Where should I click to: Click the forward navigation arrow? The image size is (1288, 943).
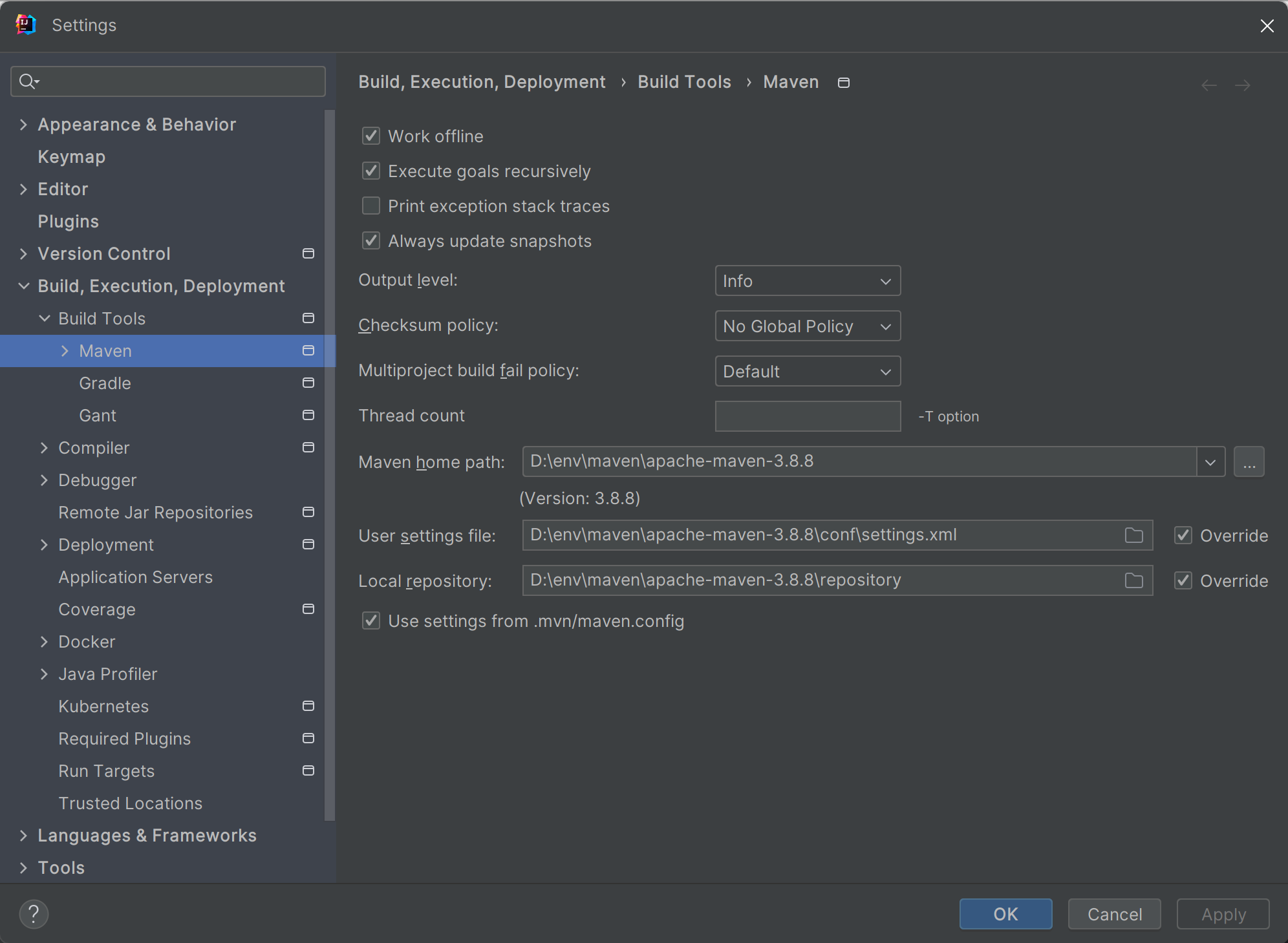(1242, 85)
